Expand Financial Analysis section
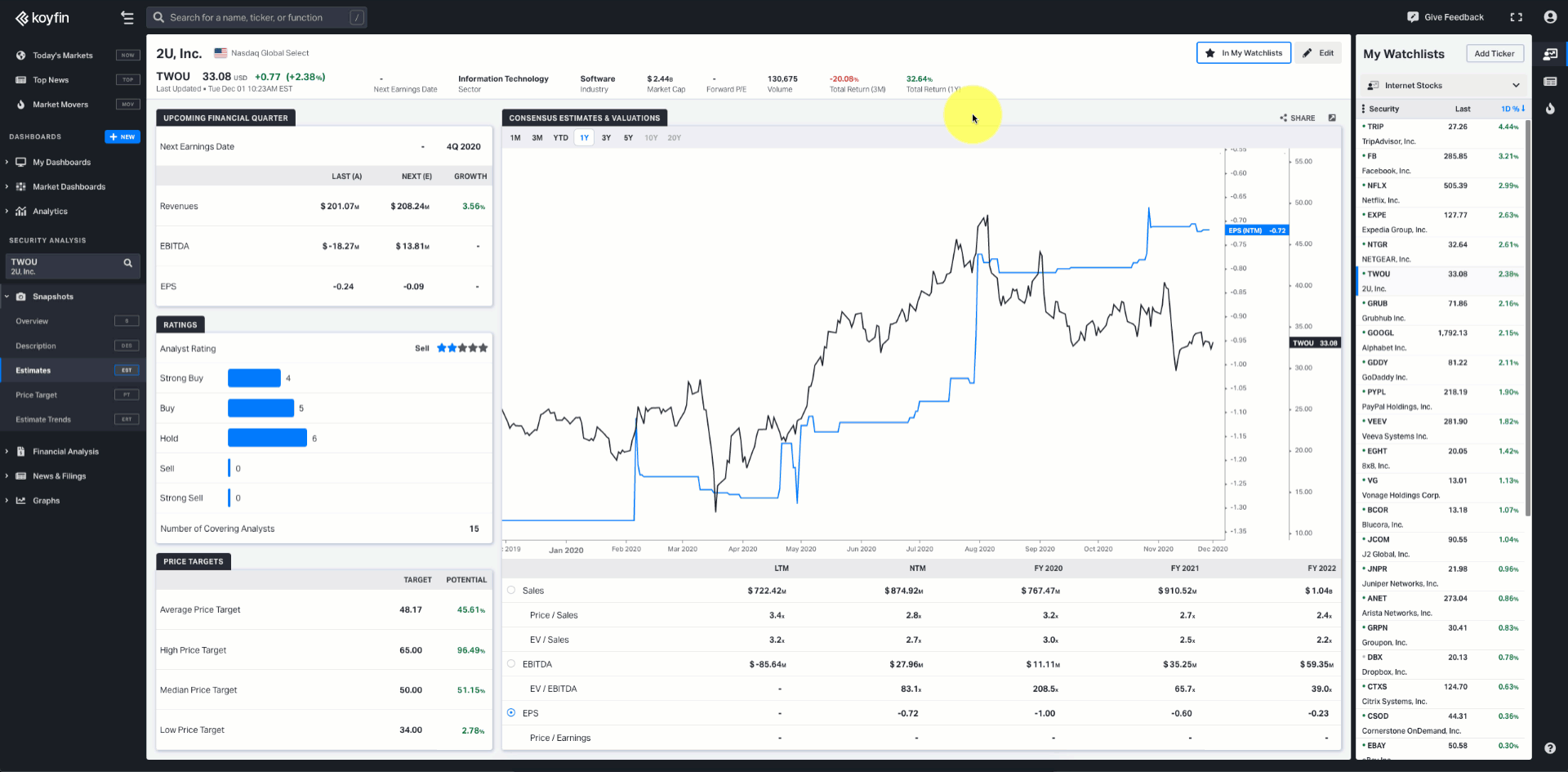The height and width of the screenshot is (772, 1568). [x=7, y=452]
